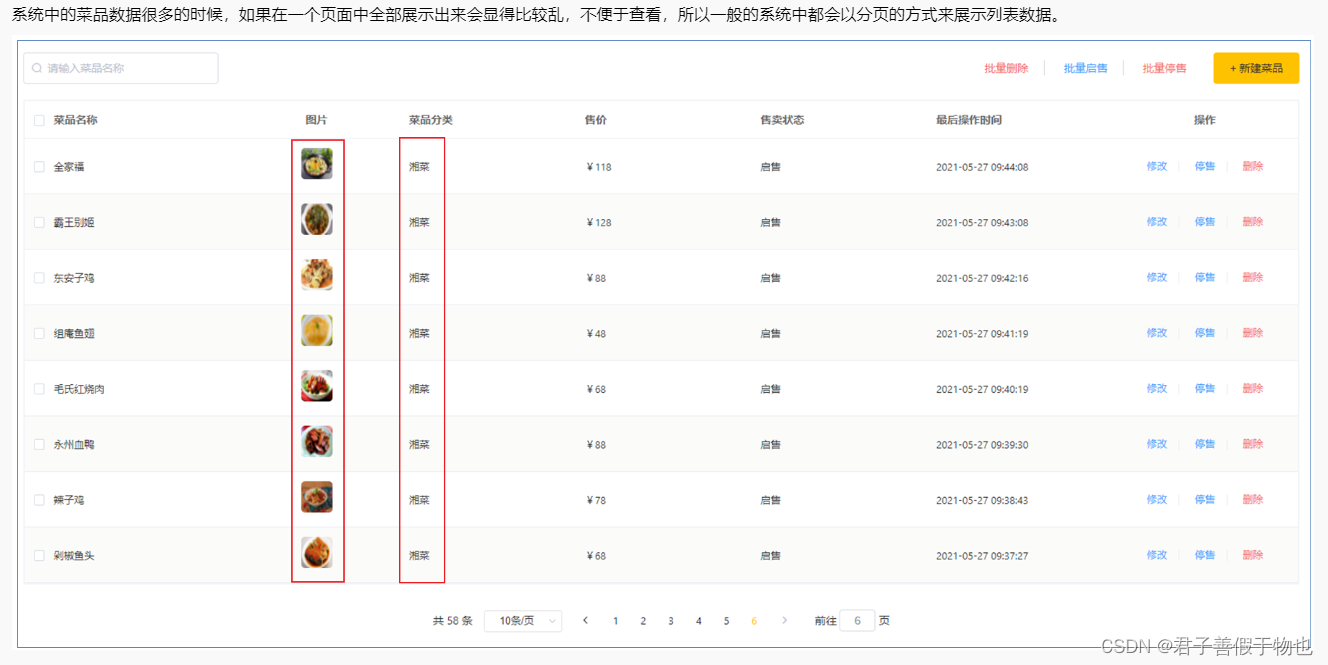Click the 前往 page number input field
Image resolution: width=1328 pixels, height=665 pixels.
[x=857, y=620]
